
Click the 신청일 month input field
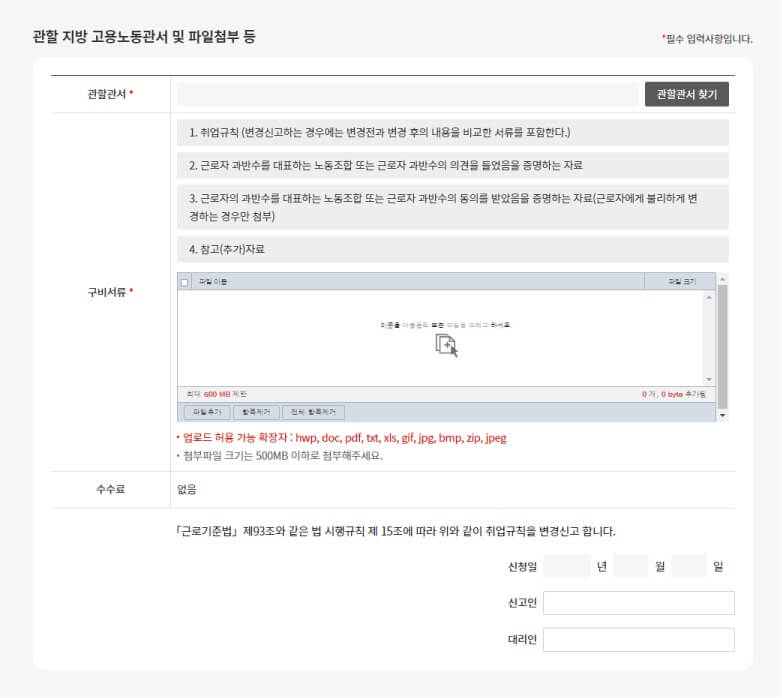(631, 566)
